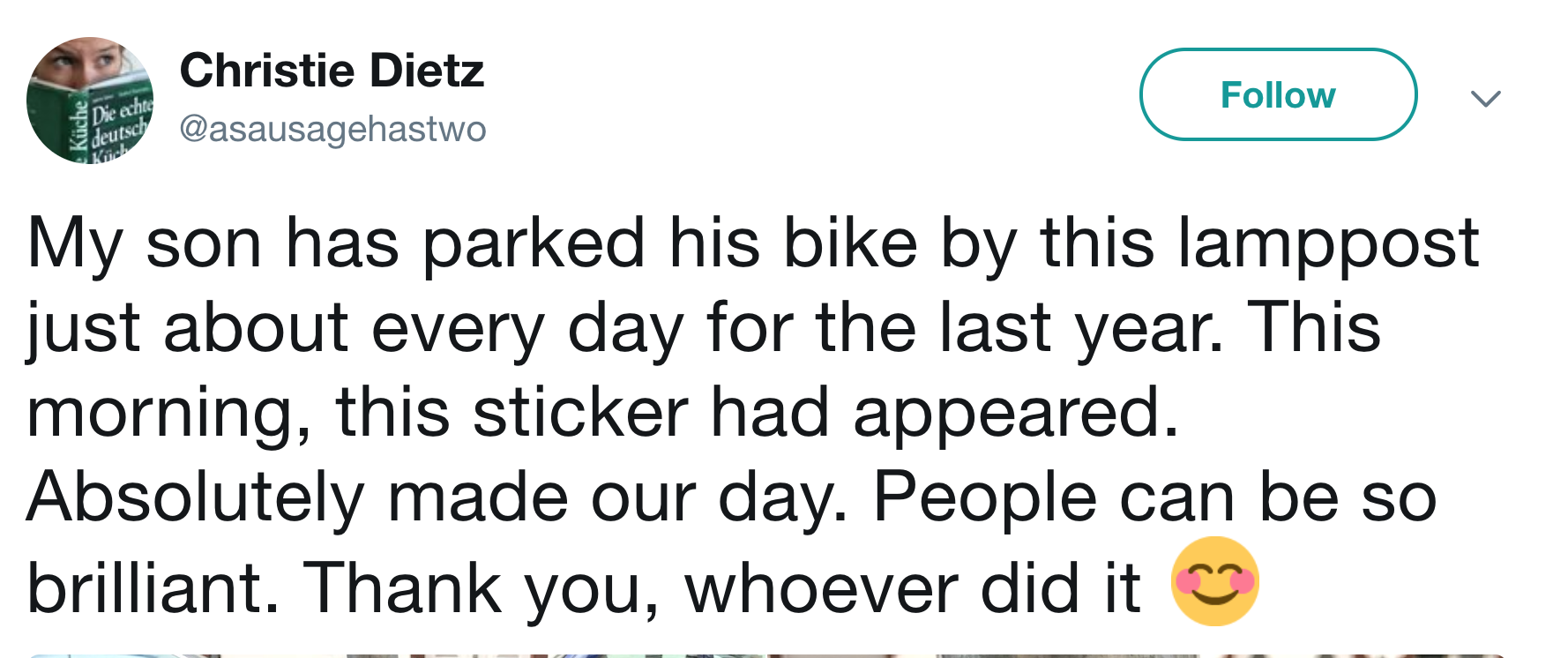Visit the @asausagehastwo handle link

click(332, 129)
